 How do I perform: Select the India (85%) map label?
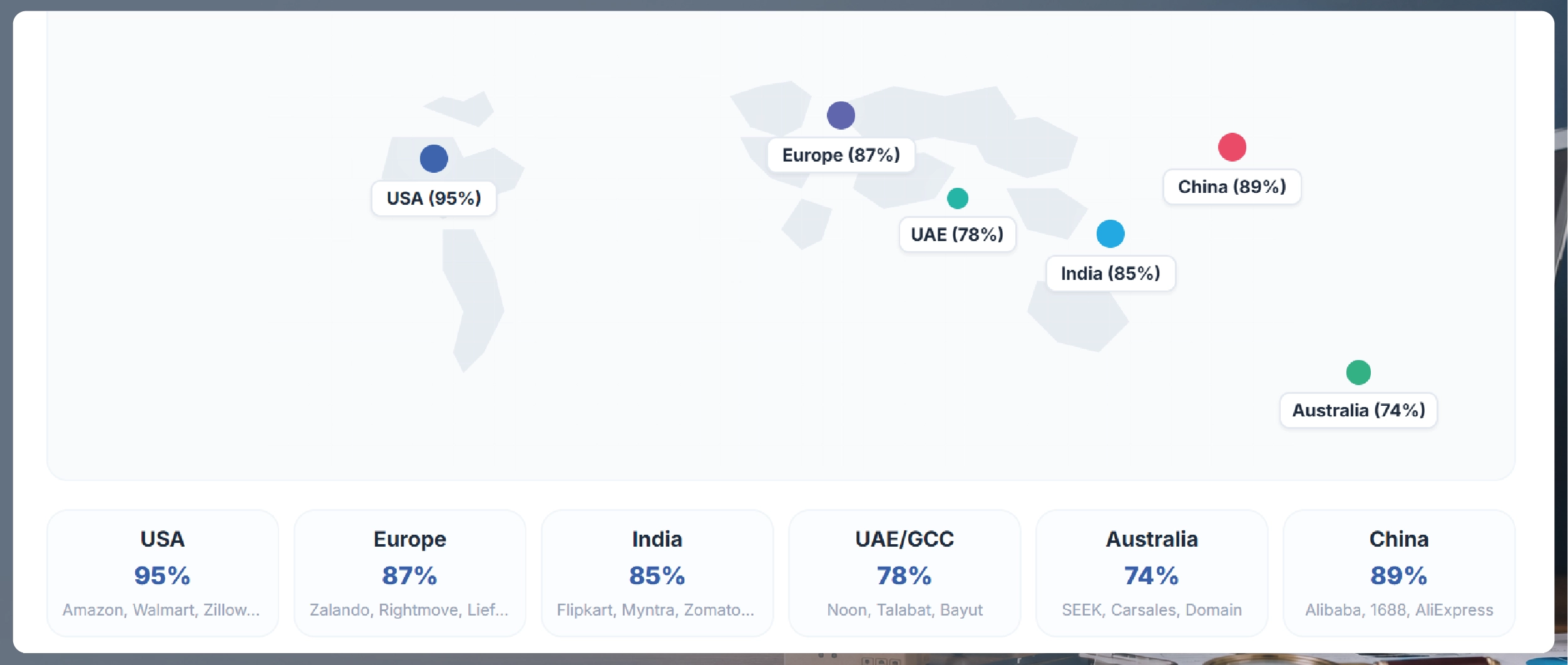tap(1110, 273)
